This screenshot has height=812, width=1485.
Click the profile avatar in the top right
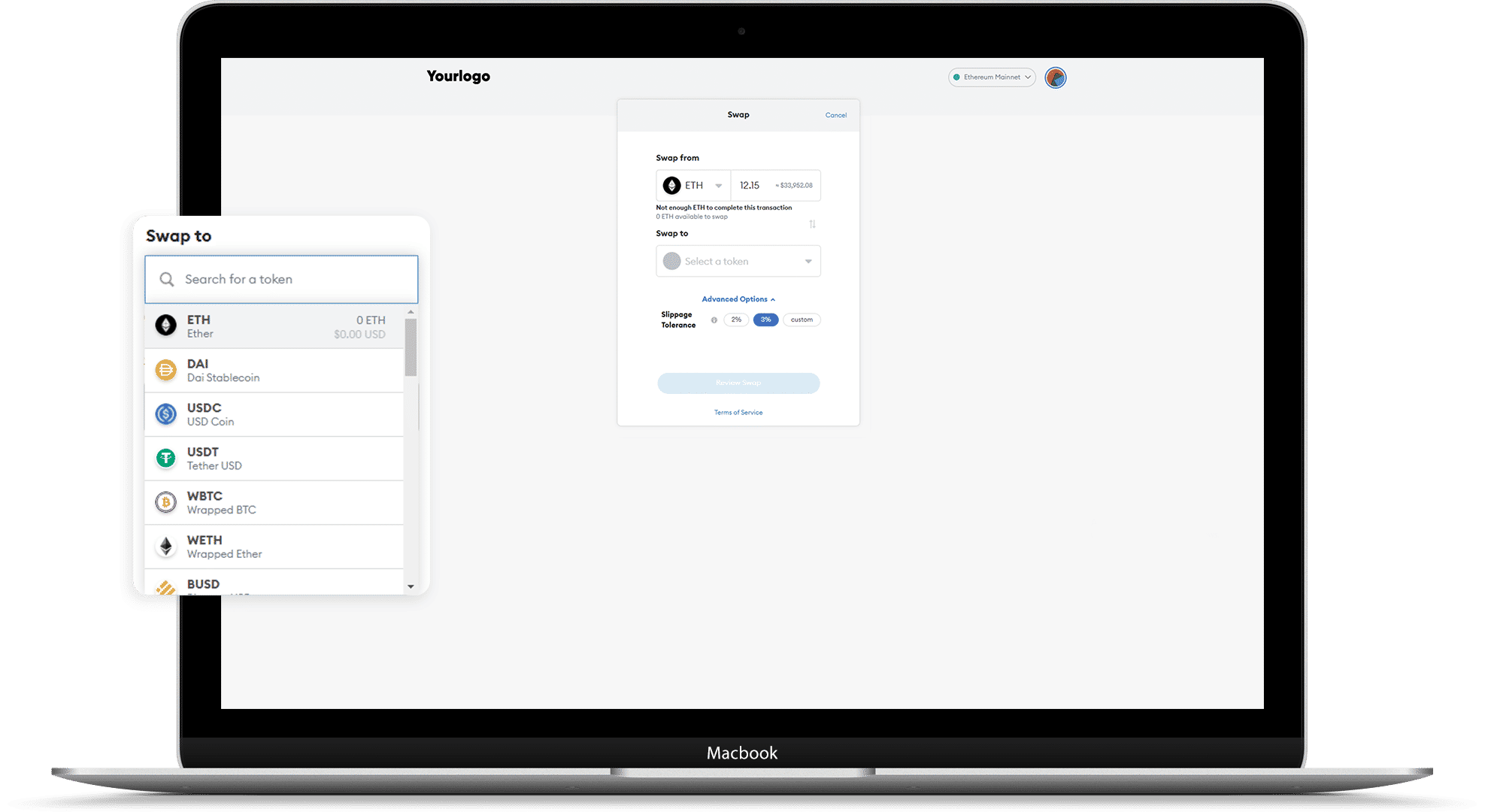1055,77
